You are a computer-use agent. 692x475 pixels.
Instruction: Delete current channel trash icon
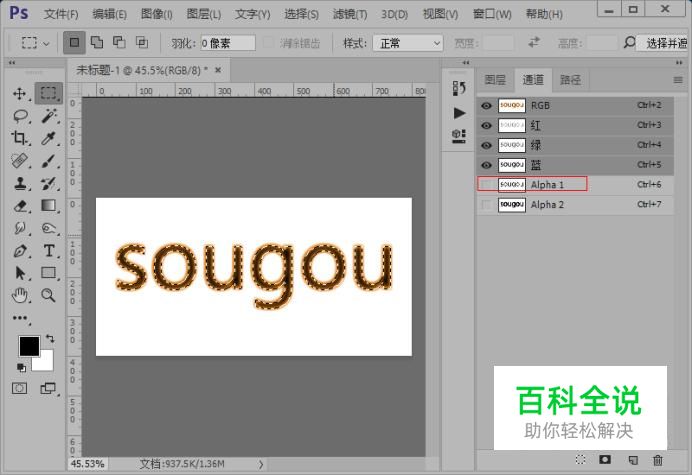coord(658,460)
